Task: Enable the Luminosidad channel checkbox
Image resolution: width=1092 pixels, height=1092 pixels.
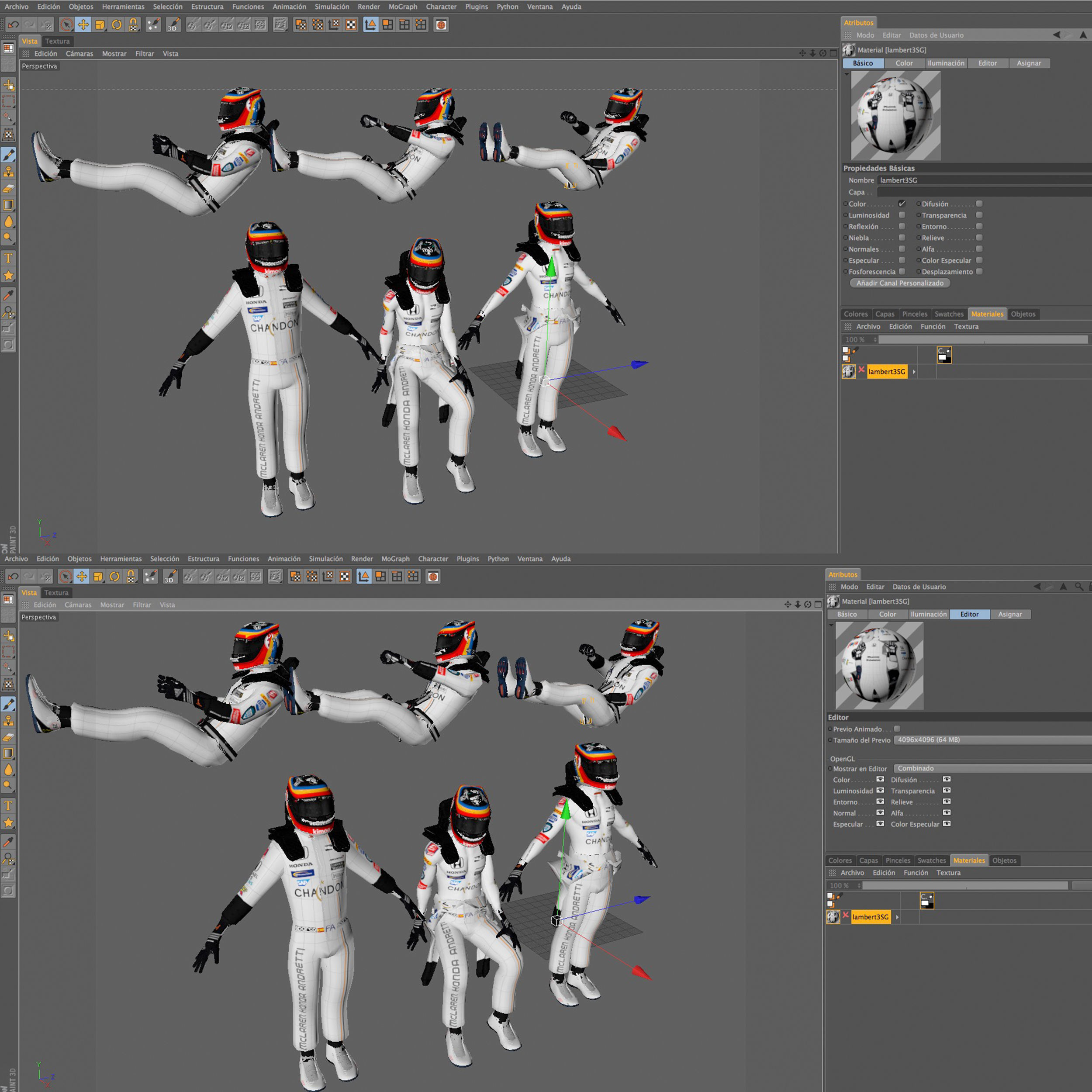Action: tap(902, 215)
